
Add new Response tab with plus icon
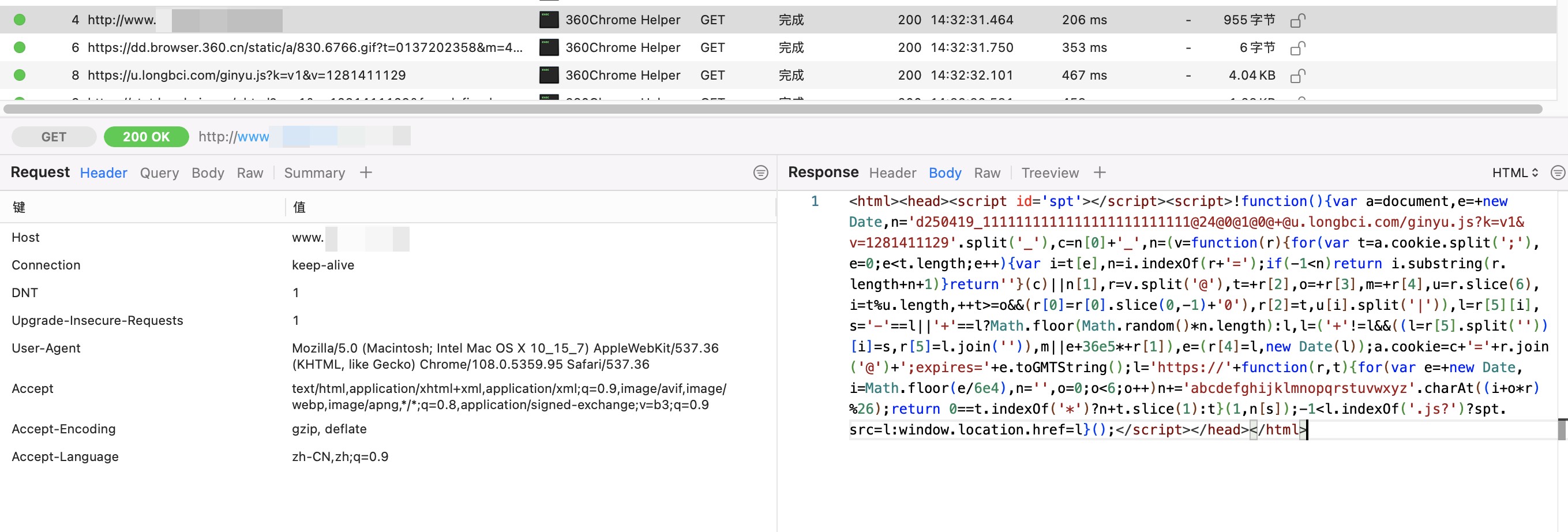click(x=1100, y=173)
